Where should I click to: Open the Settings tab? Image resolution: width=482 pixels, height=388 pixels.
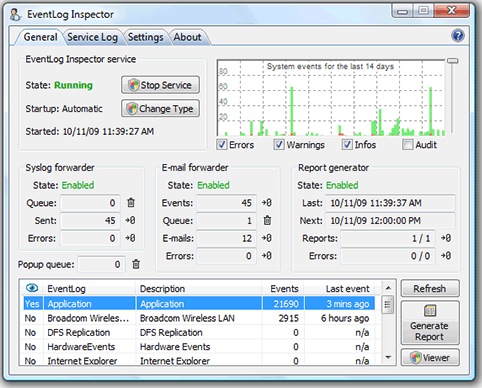pos(146,37)
